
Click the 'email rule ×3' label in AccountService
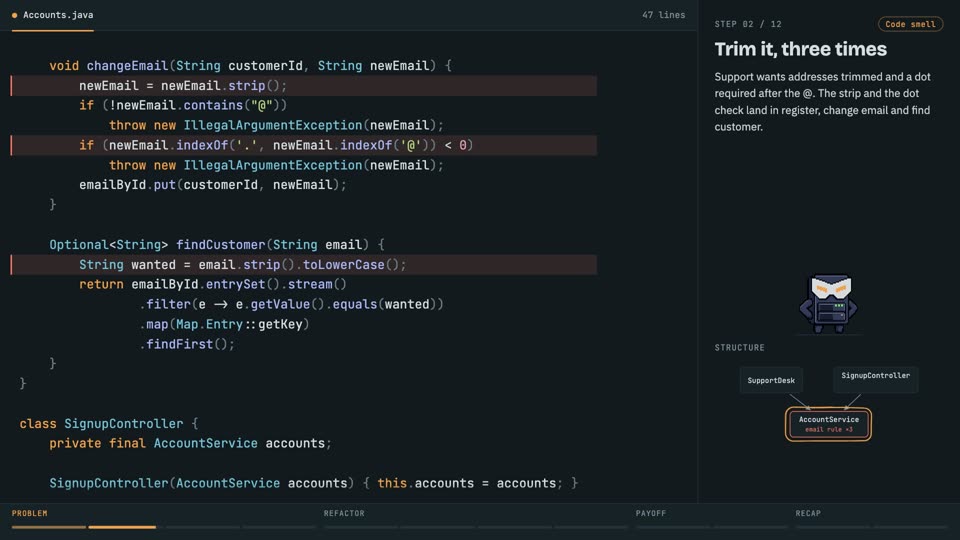[x=828, y=429]
